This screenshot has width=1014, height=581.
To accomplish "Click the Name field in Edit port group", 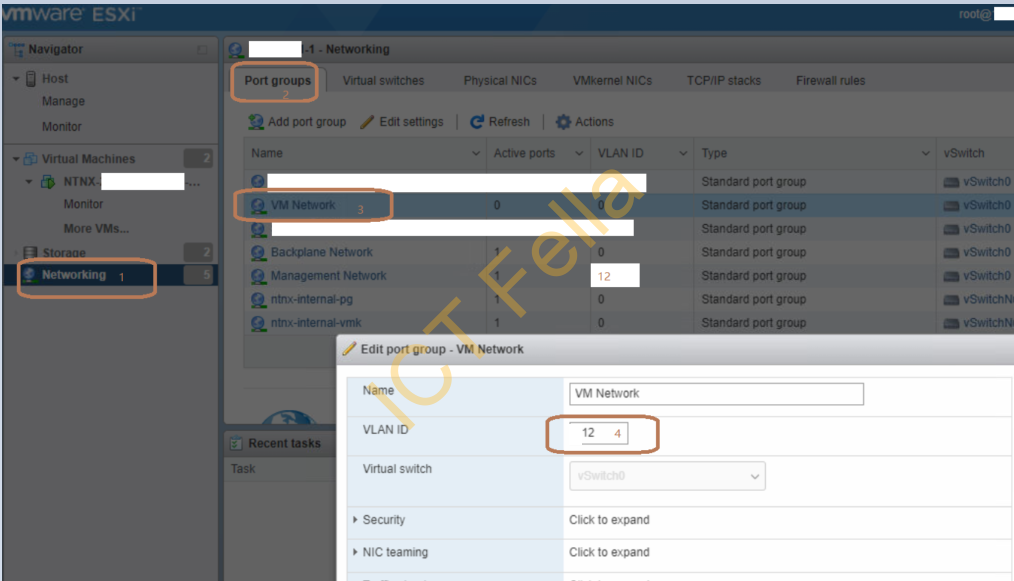I will 717,394.
